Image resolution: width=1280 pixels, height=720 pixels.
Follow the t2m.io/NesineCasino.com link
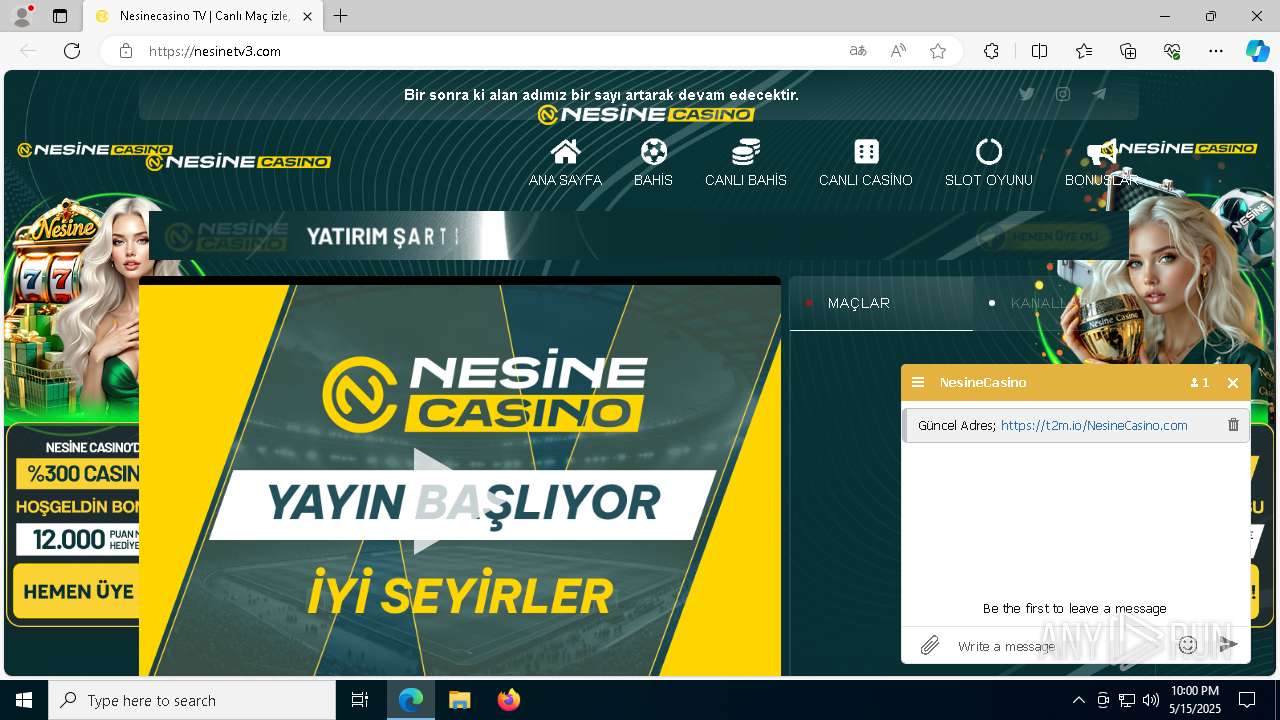1094,425
